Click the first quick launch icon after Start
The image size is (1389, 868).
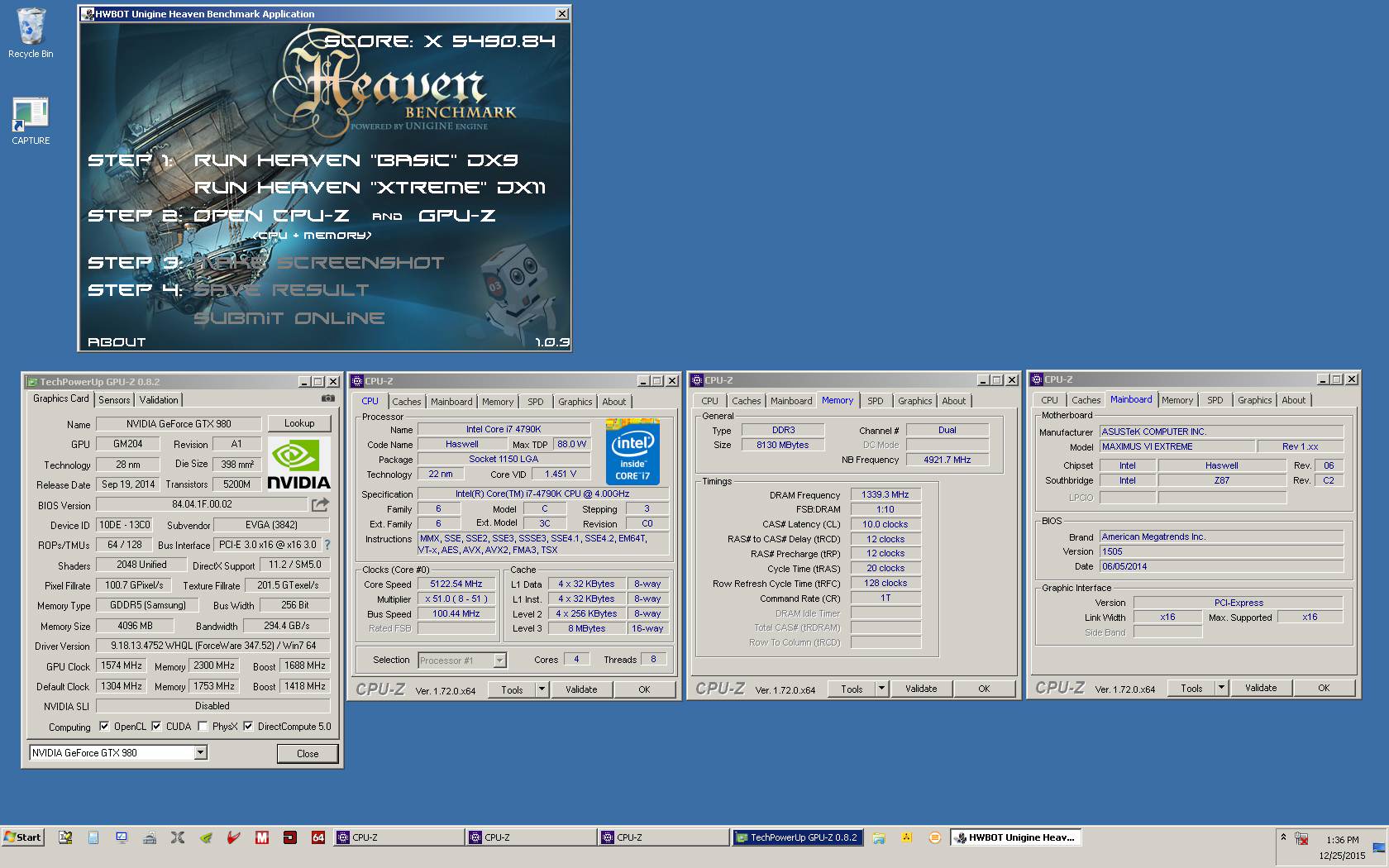coord(65,837)
